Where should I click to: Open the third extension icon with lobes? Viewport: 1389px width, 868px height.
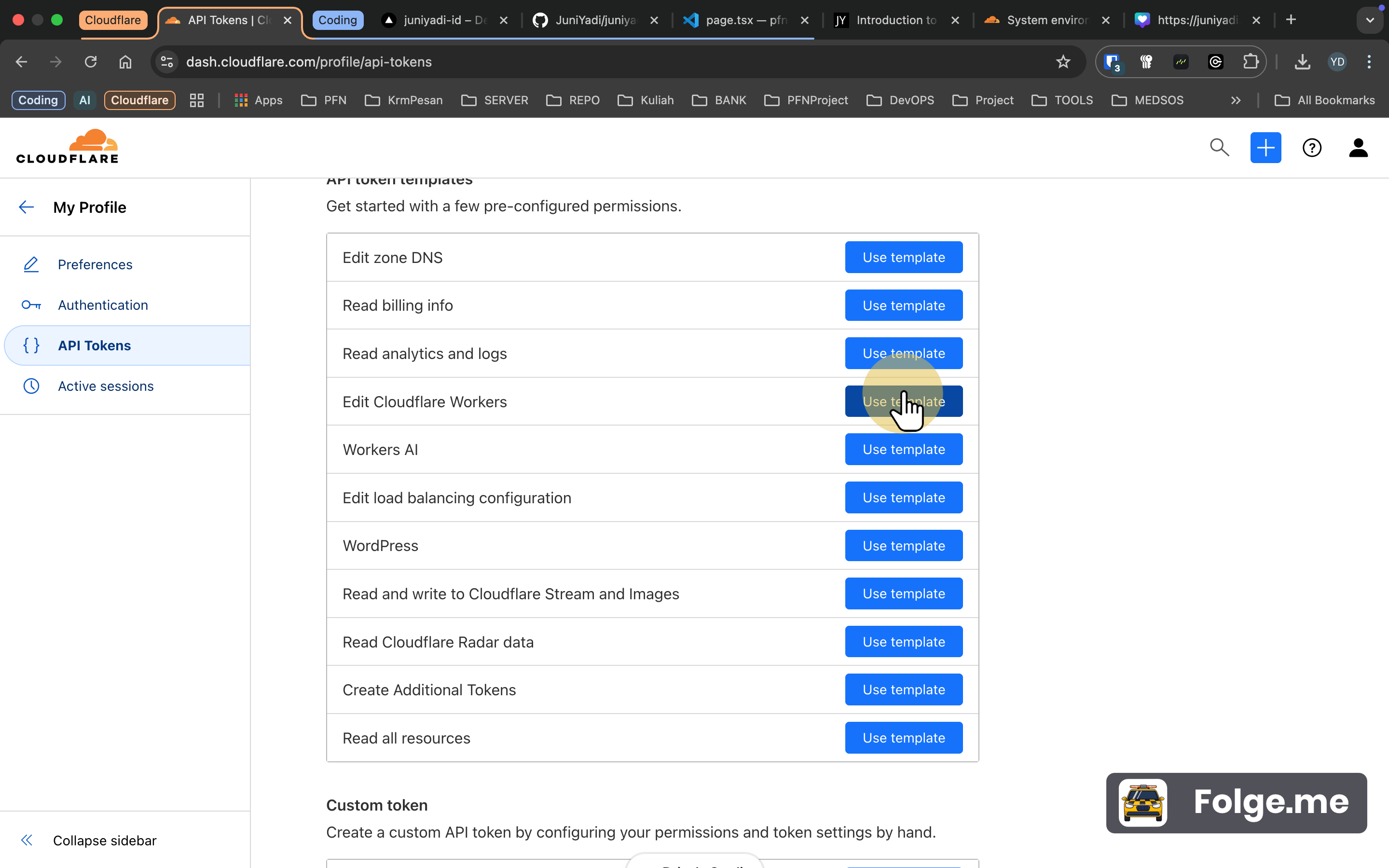point(1146,62)
